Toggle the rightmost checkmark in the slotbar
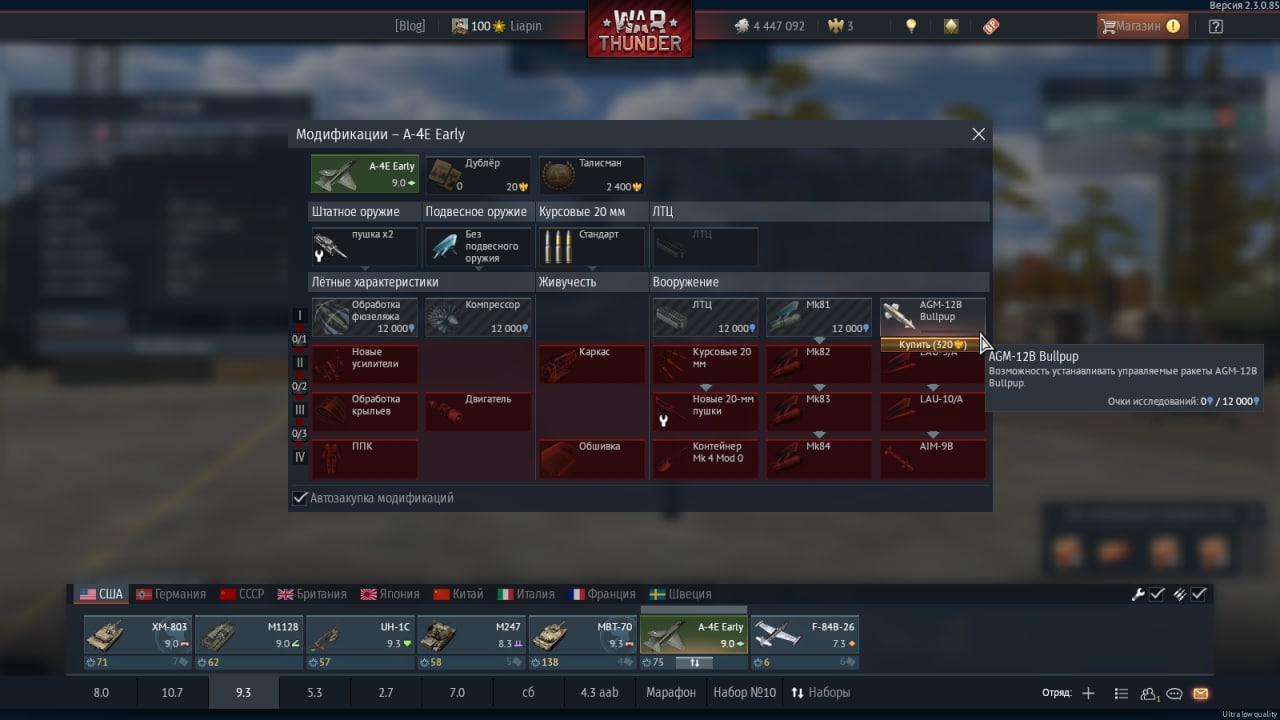Viewport: 1280px width, 720px height. [x=1199, y=594]
